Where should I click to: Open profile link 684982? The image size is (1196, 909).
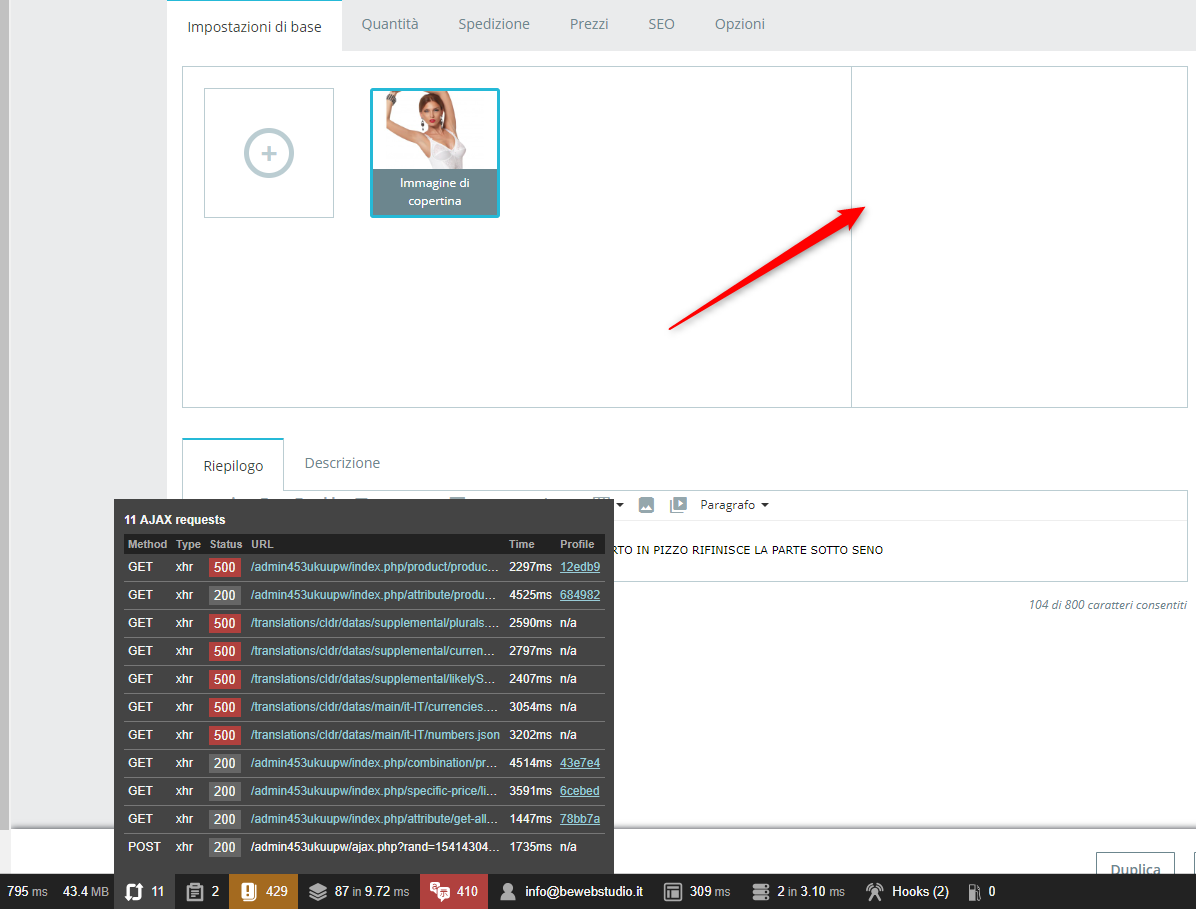click(x=580, y=595)
